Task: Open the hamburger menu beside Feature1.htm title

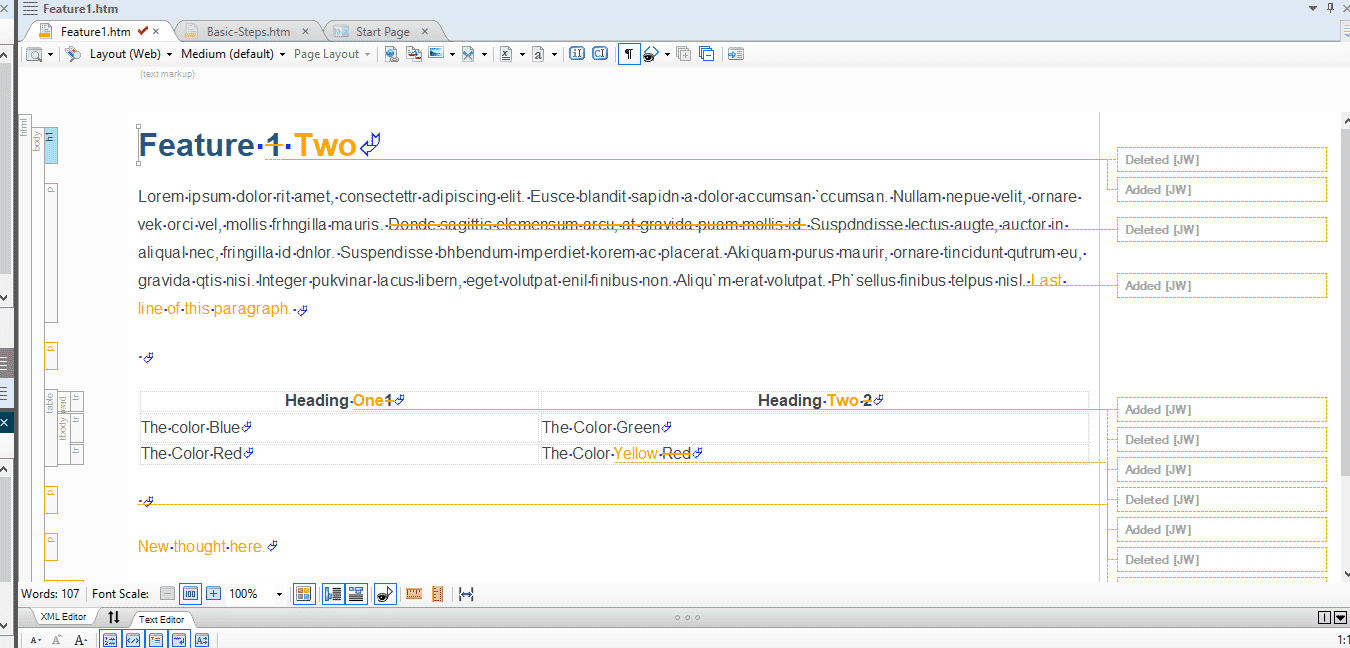Action: click(x=30, y=9)
